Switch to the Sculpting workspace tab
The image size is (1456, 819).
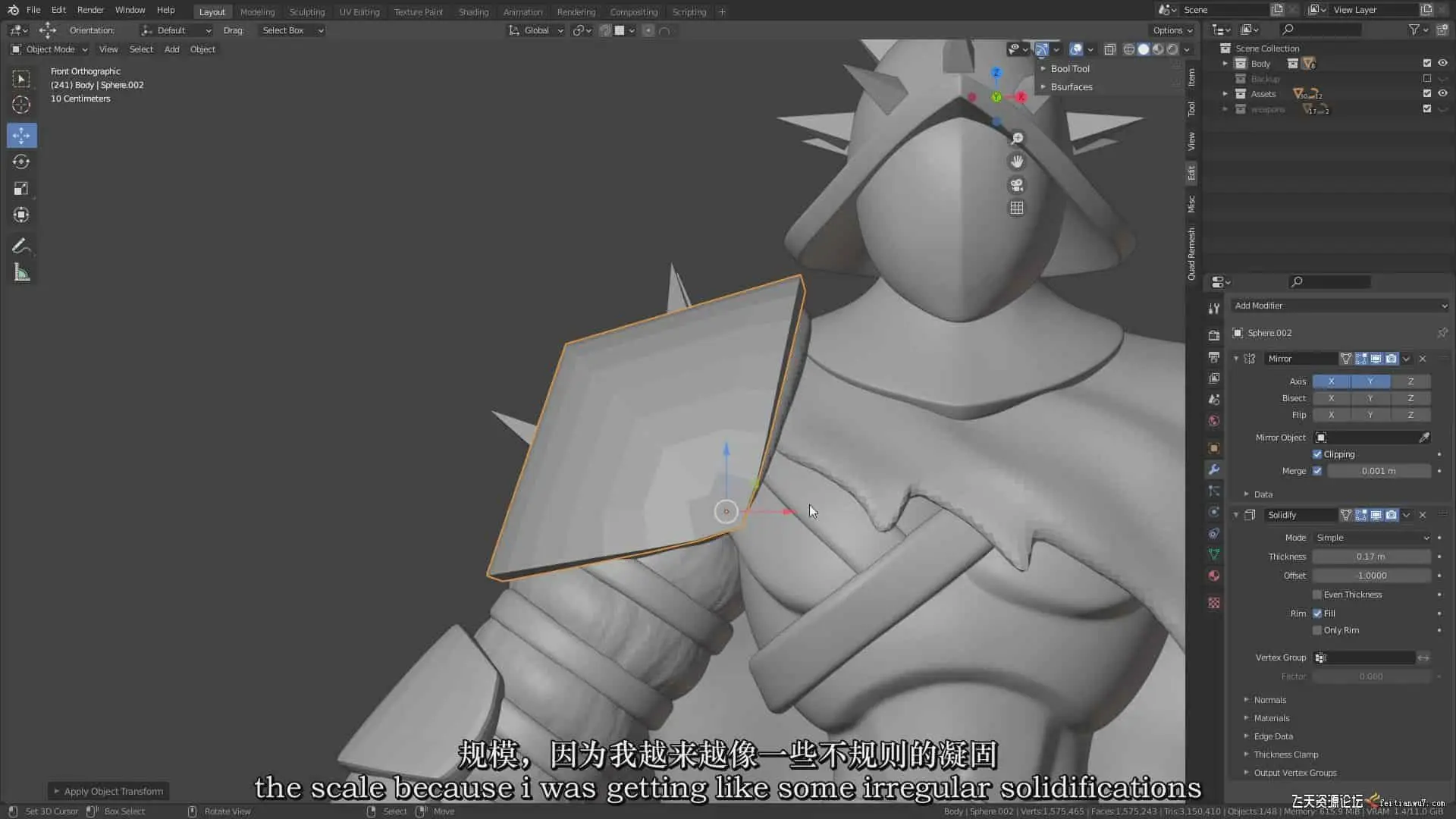[x=306, y=12]
